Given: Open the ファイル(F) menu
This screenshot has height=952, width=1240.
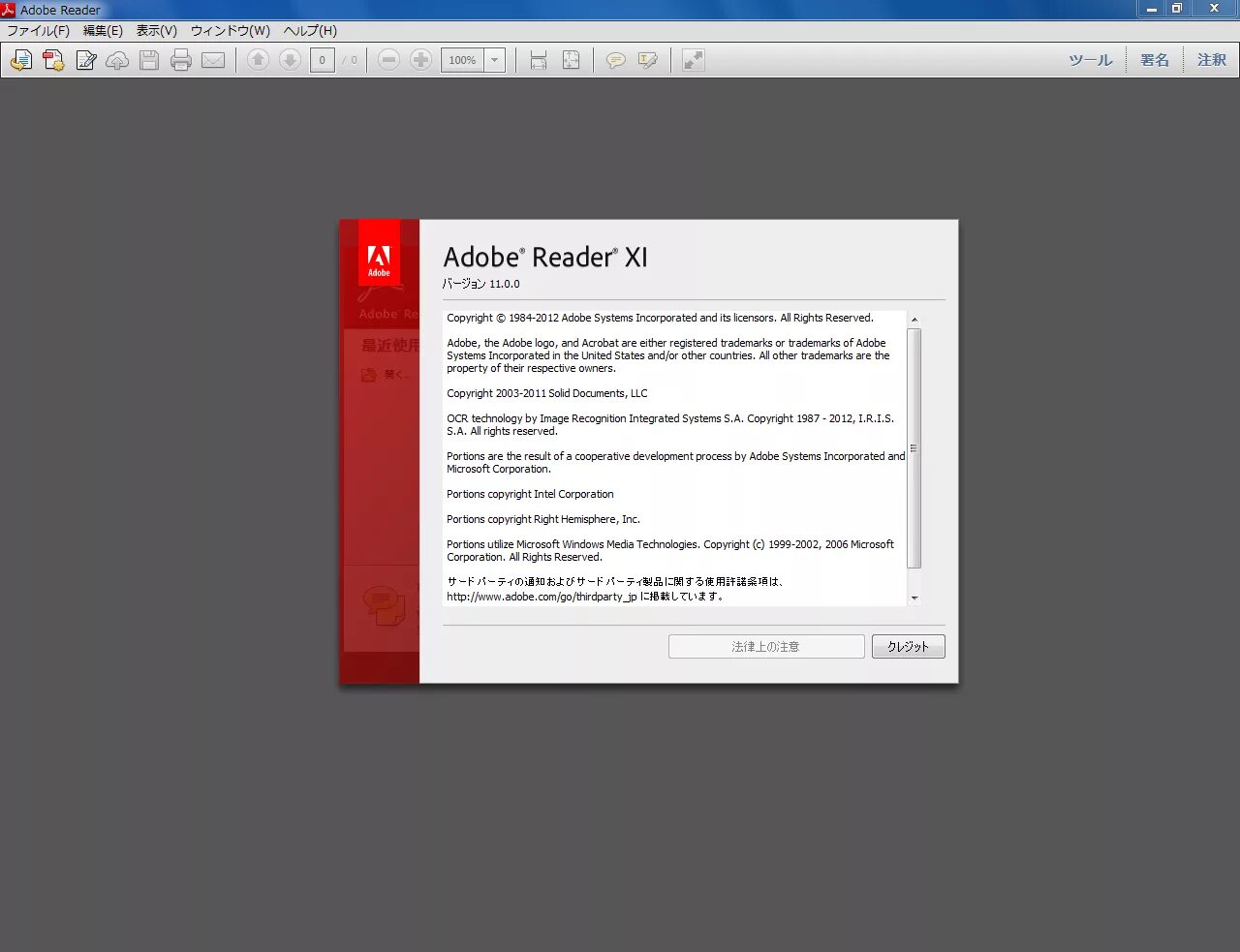Looking at the screenshot, I should pos(39,31).
